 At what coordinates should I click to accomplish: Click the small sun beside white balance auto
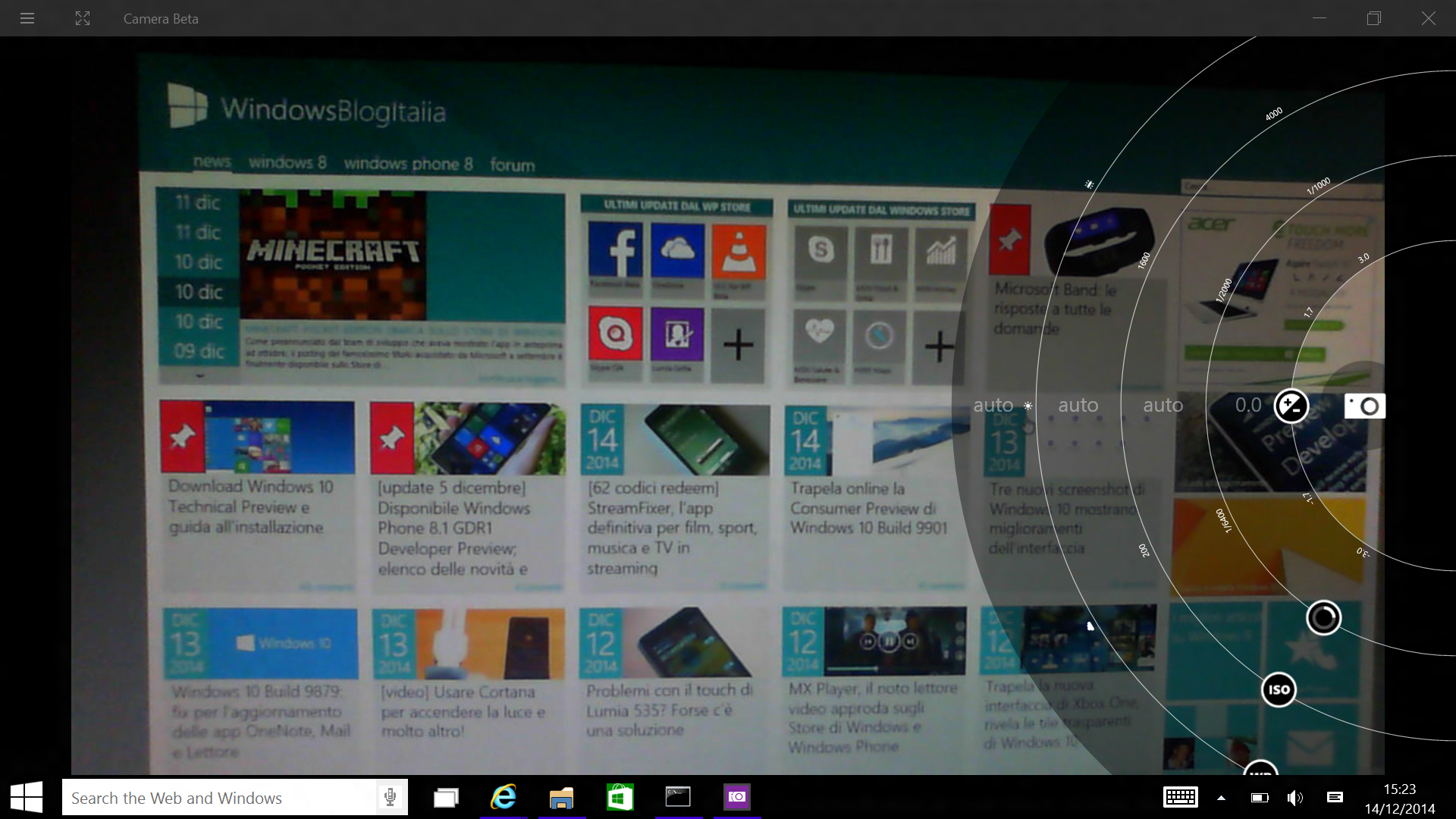coord(1028,406)
